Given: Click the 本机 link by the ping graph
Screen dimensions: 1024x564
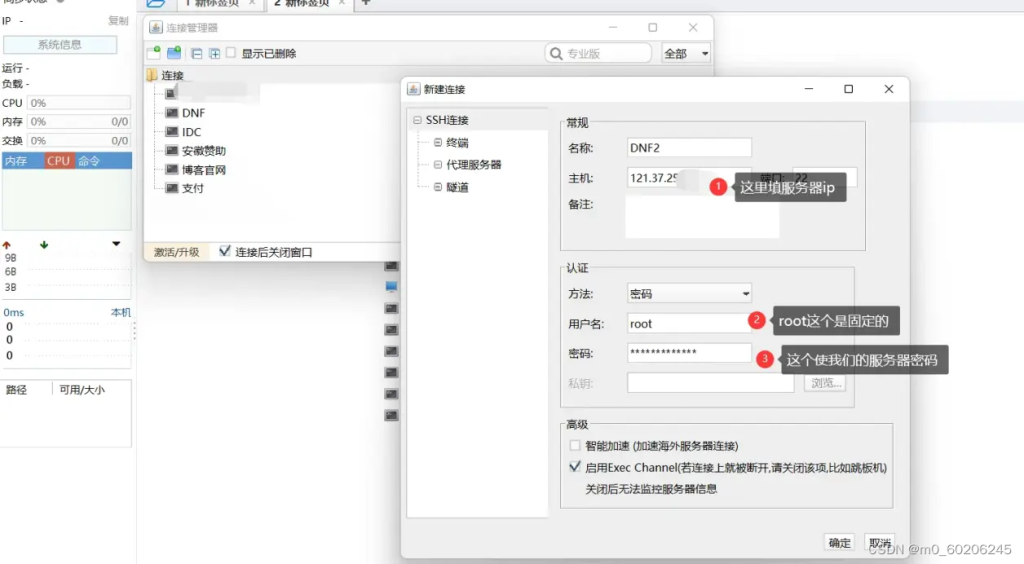Looking at the screenshot, I should (x=121, y=312).
